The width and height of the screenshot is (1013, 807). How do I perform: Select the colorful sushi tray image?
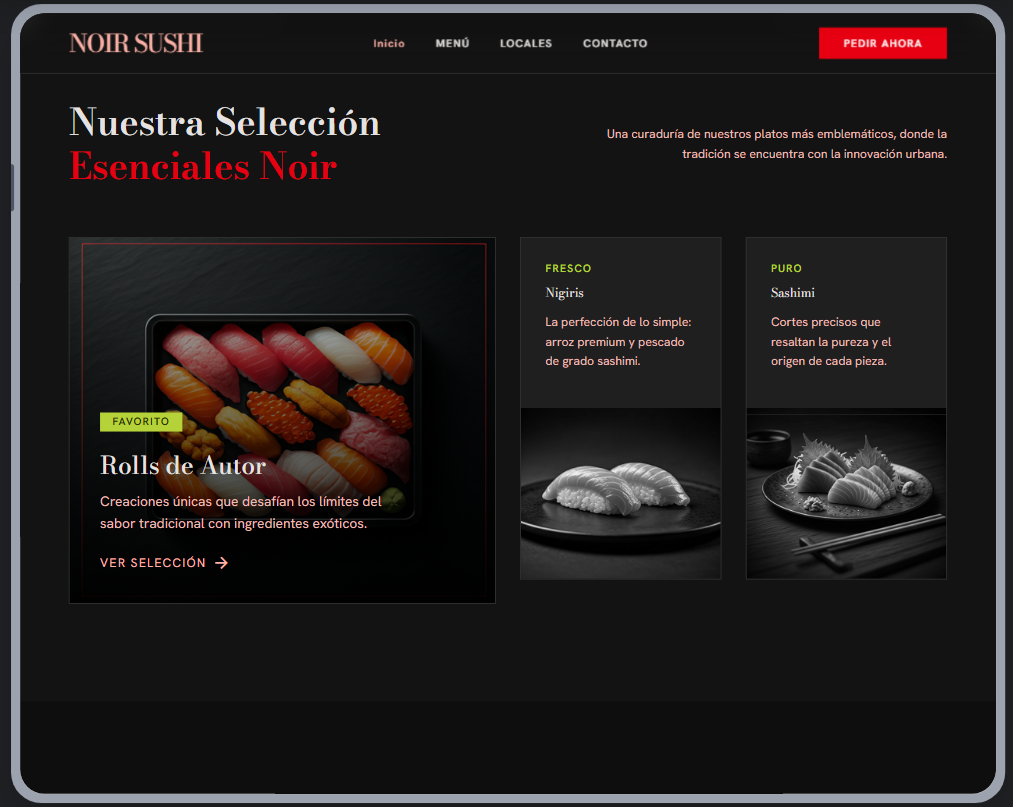[x=282, y=420]
